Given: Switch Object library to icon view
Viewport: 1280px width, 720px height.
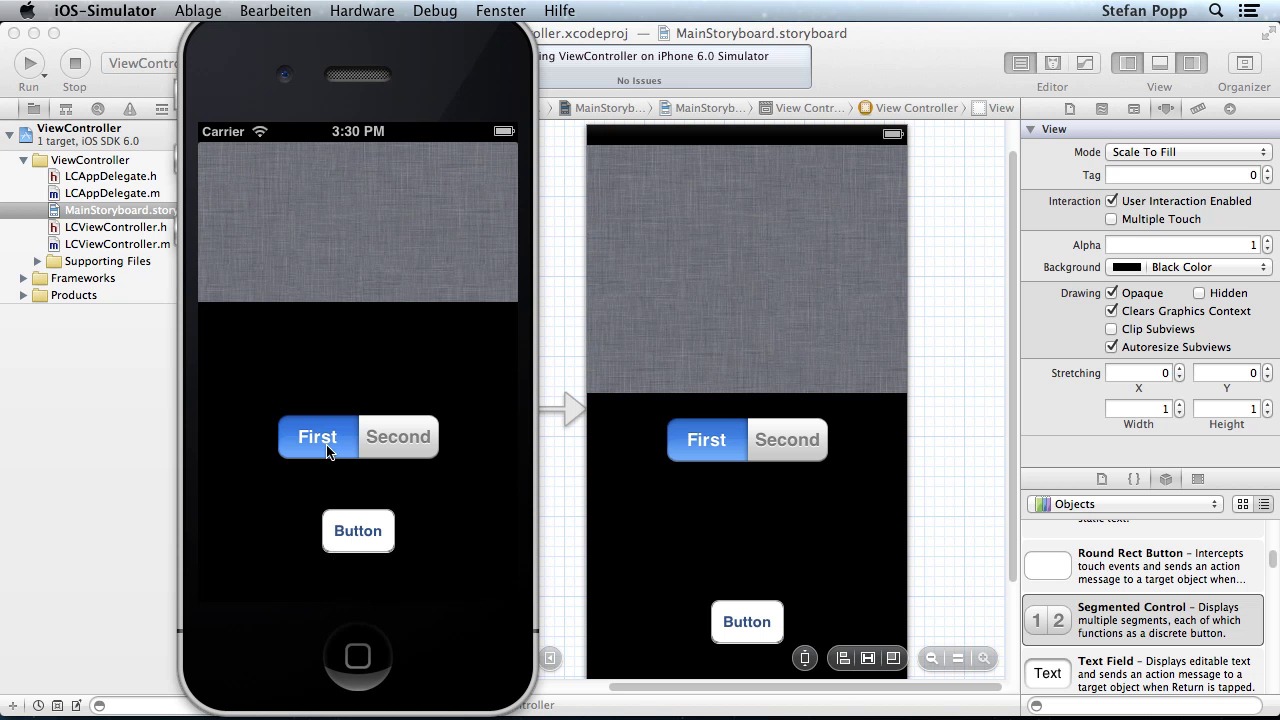Looking at the screenshot, I should [x=1243, y=504].
